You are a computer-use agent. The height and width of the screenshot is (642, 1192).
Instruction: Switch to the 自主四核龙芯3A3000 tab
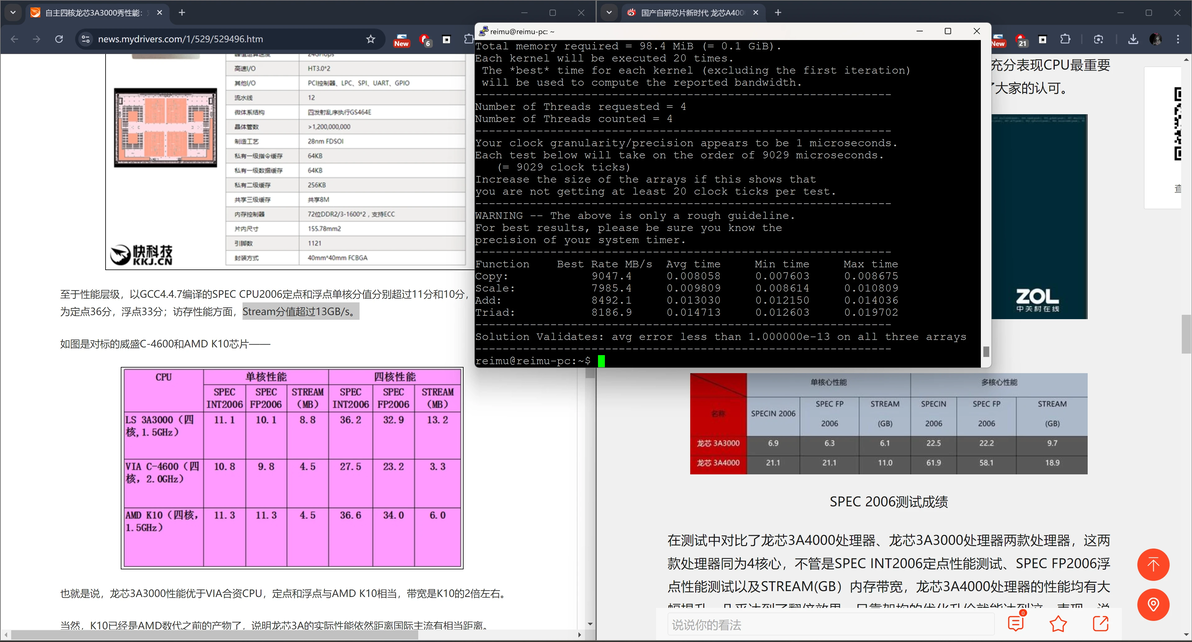coord(91,13)
